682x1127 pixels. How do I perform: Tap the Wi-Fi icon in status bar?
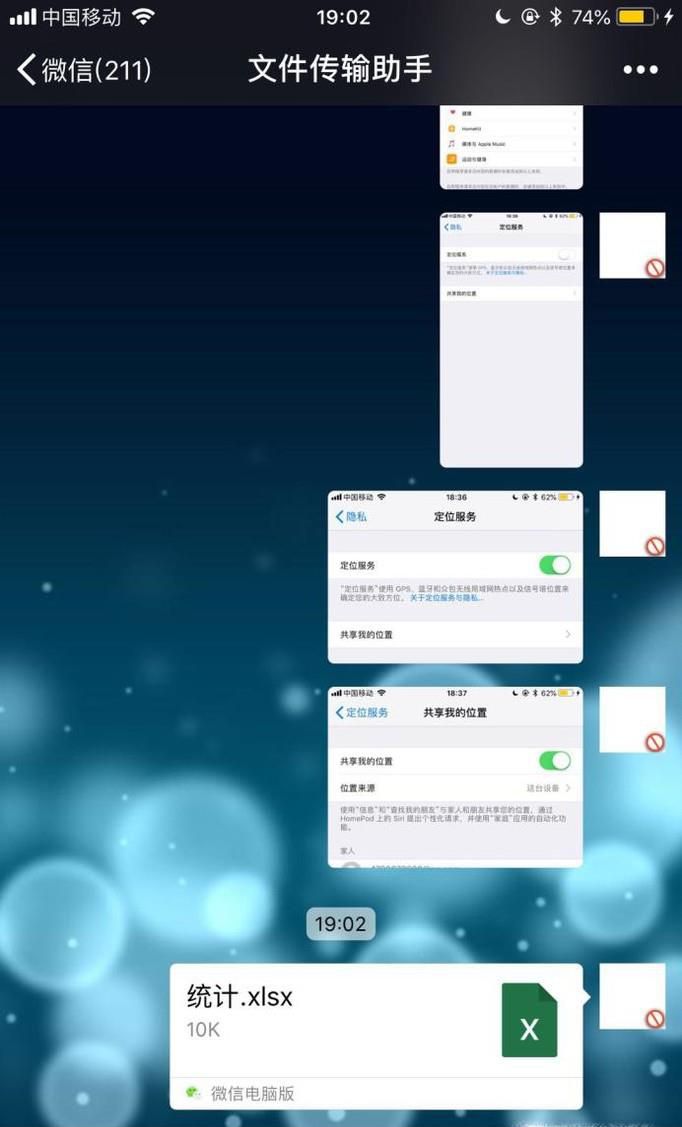[144, 17]
